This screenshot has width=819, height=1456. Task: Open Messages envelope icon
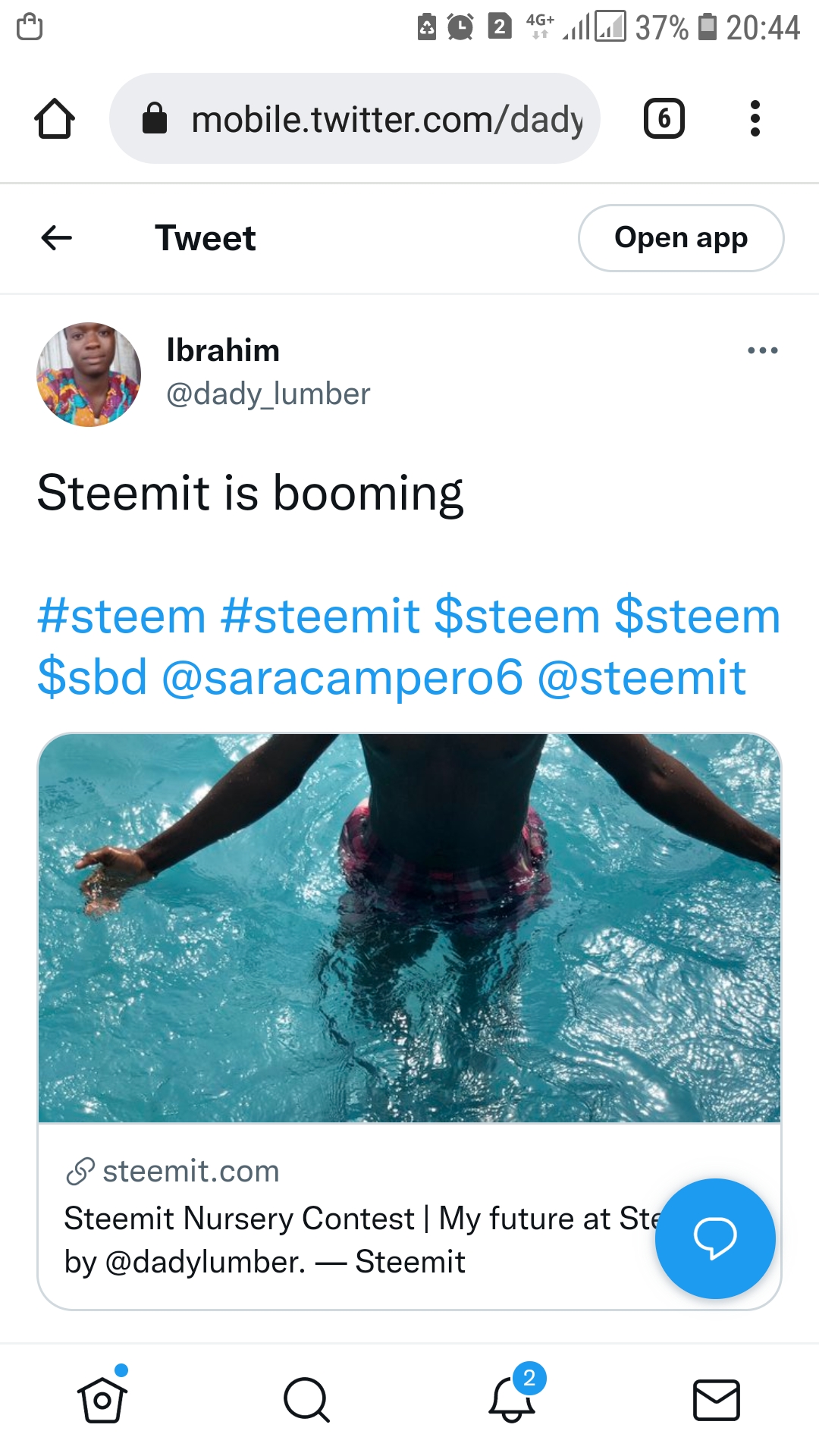pyautogui.click(x=717, y=1400)
